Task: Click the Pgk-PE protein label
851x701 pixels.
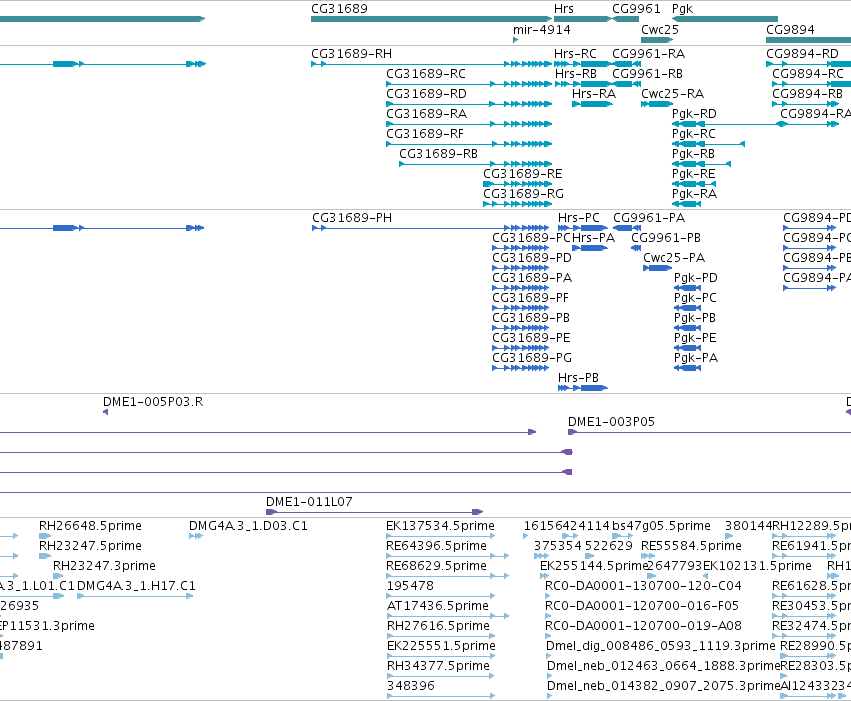Action: (x=695, y=338)
